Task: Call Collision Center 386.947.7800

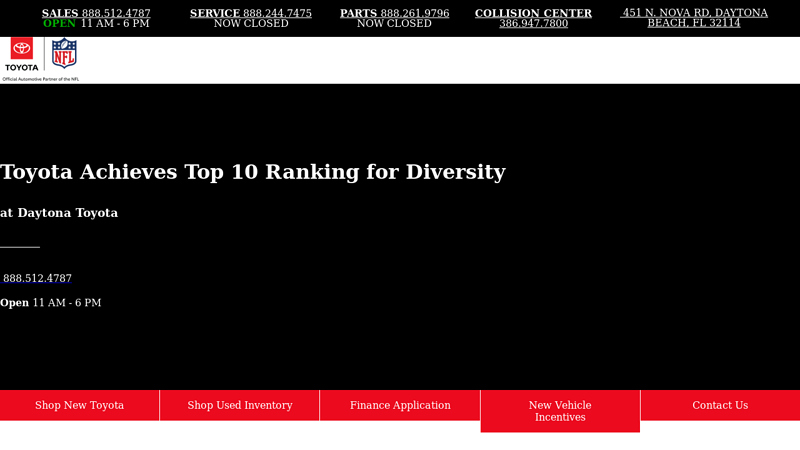Action: click(x=533, y=18)
